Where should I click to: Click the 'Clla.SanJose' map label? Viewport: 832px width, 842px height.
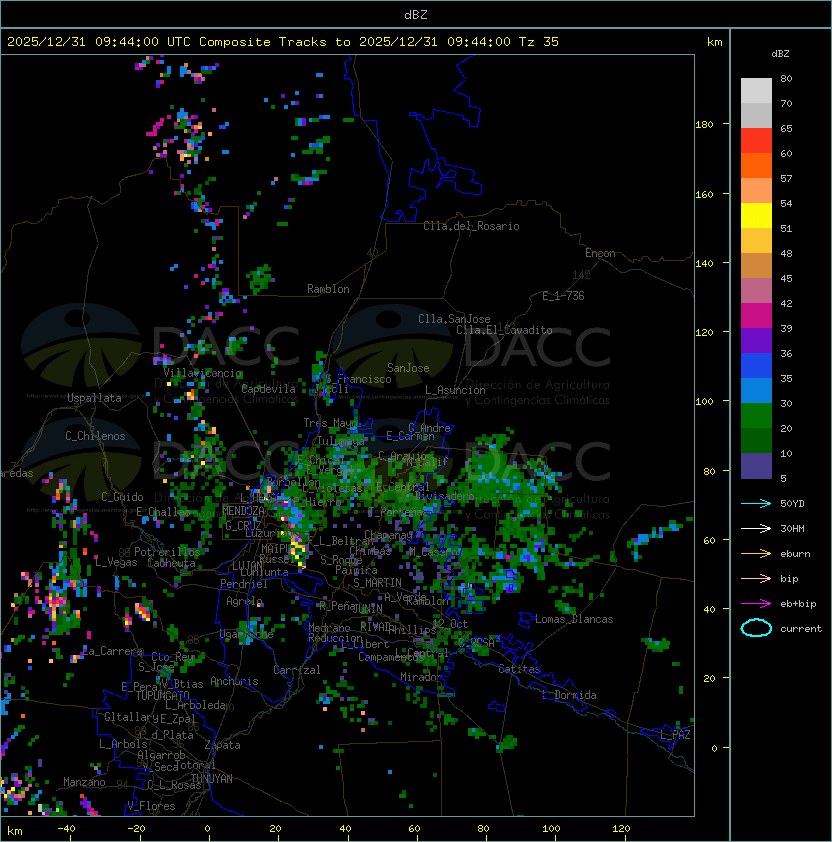click(454, 319)
